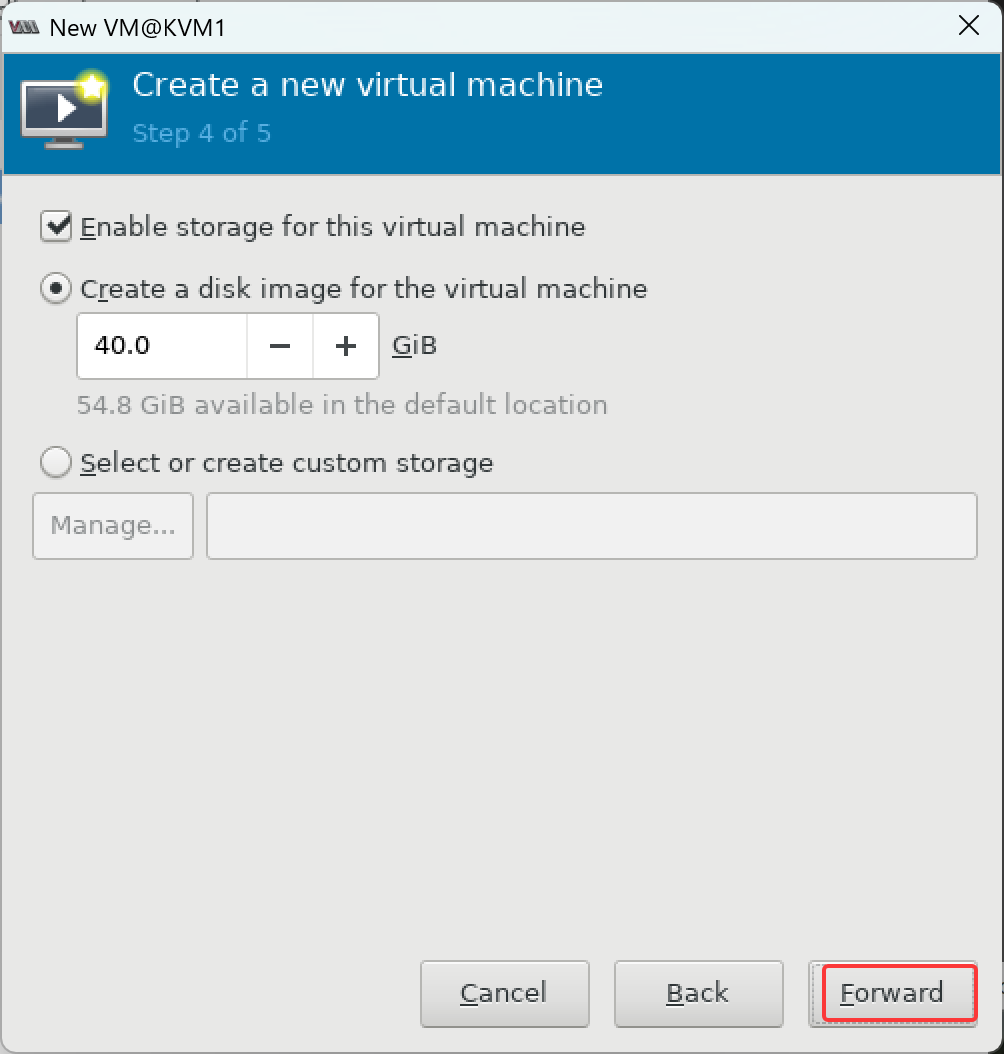Select Create a disk image radio button
Image resolution: width=1004 pixels, height=1054 pixels.
tap(56, 288)
